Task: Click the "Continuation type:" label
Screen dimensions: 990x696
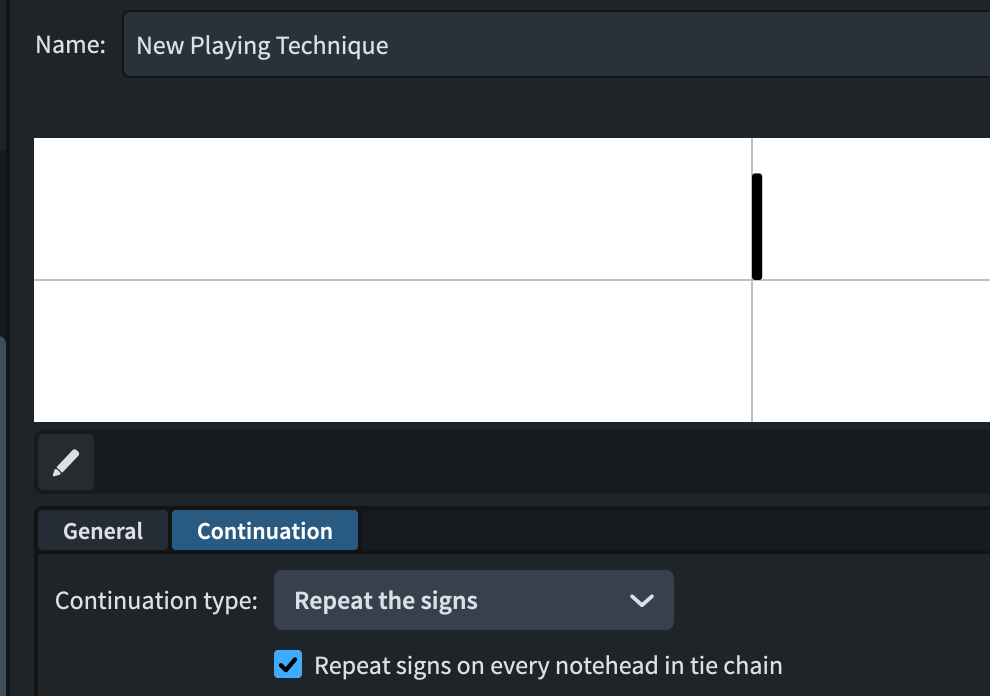Action: tap(156, 601)
